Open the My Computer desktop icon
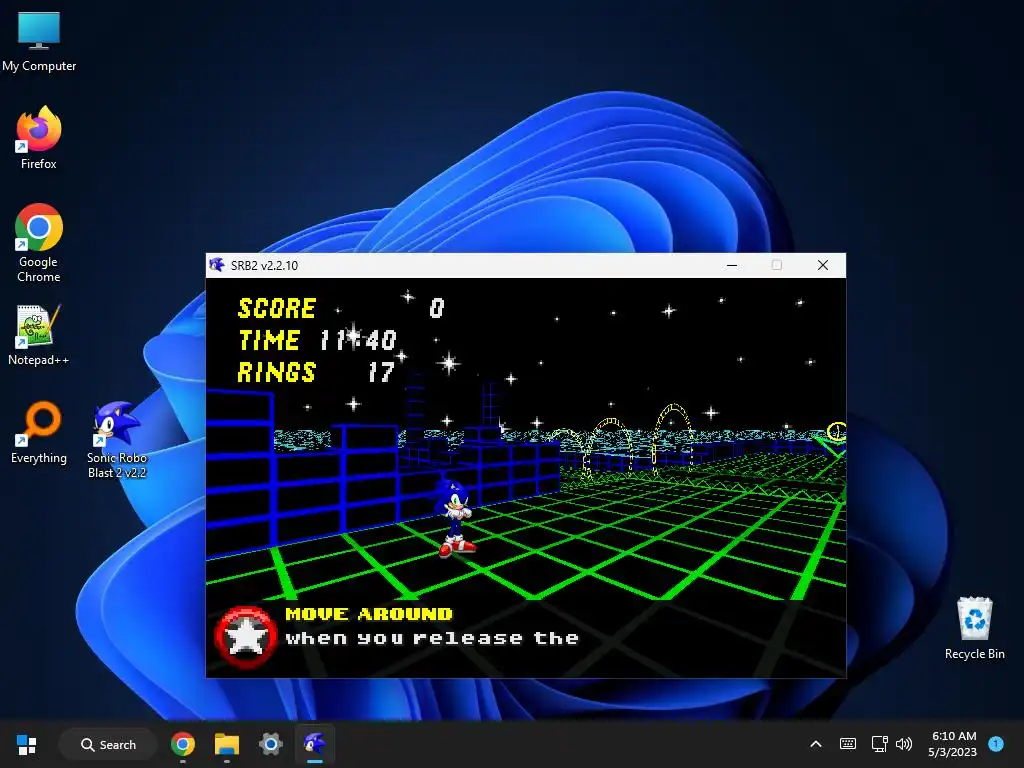 (39, 41)
